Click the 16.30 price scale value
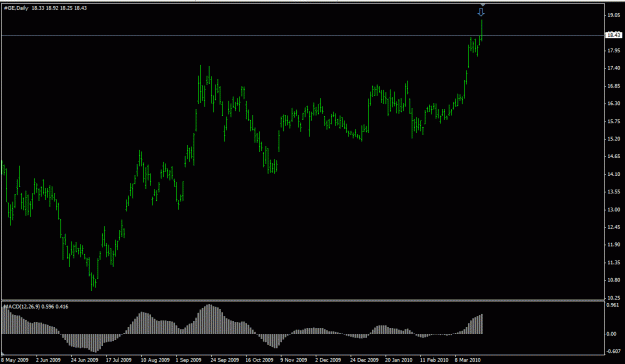 coord(614,104)
